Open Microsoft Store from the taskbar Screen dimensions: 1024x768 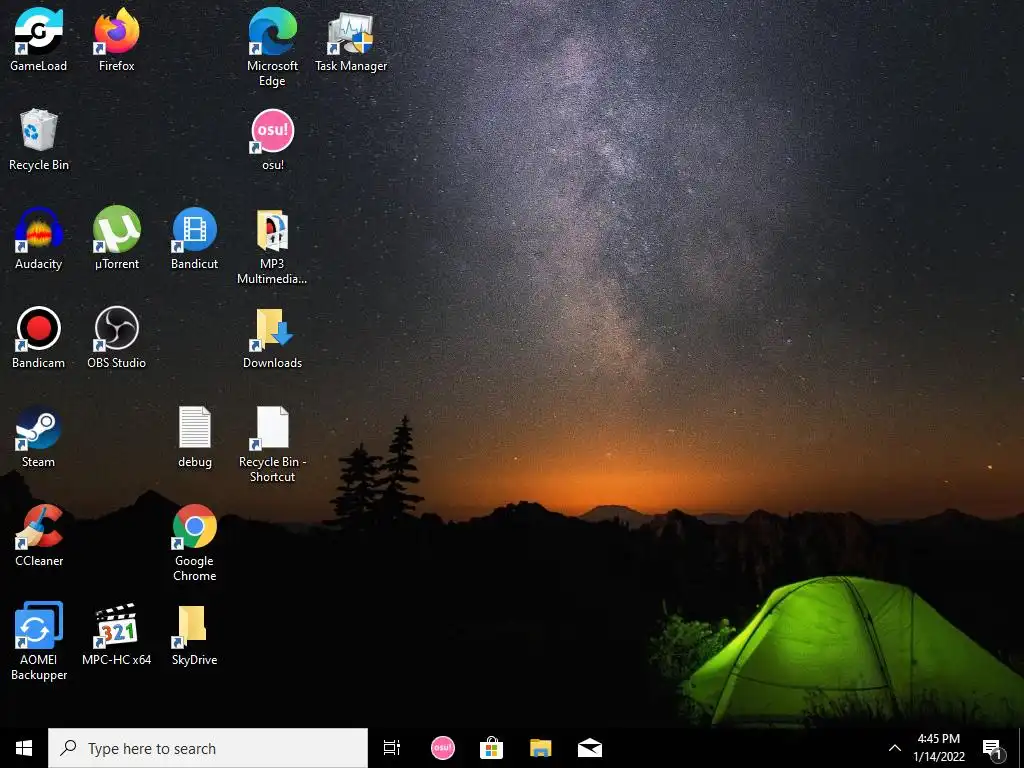pos(491,748)
